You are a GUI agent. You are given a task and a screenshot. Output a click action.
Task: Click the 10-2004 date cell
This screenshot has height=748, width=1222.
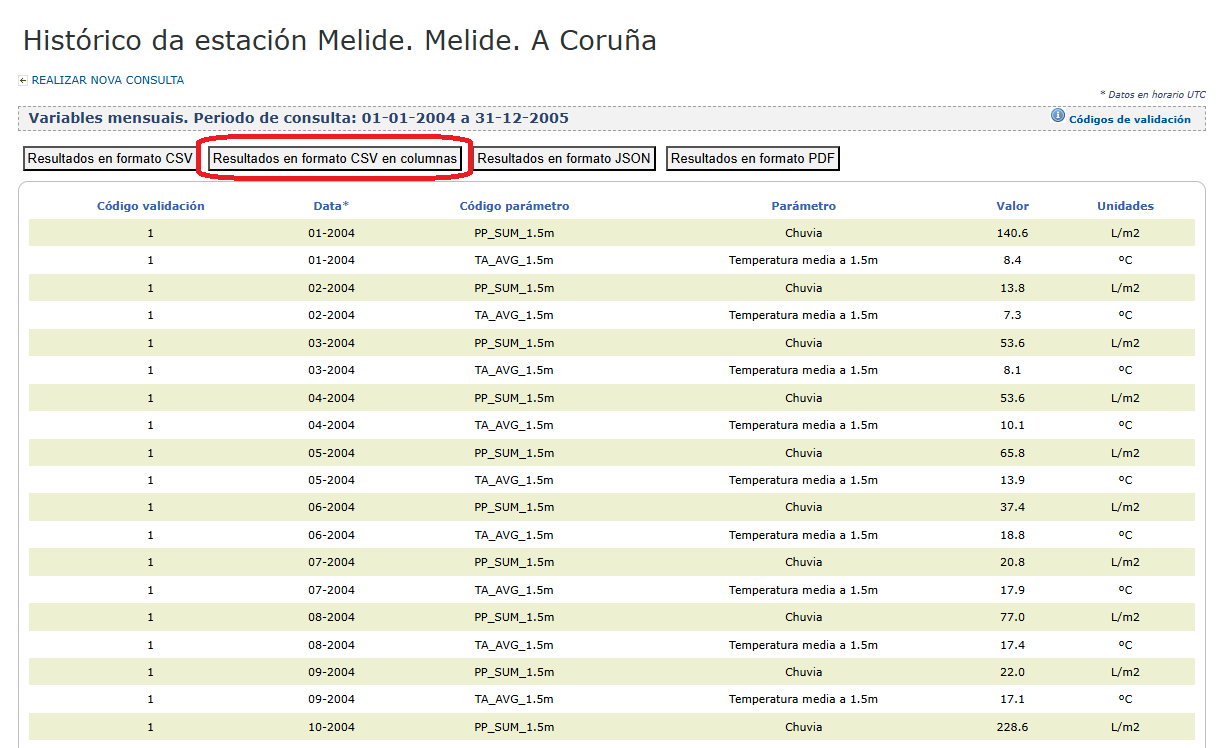point(331,727)
